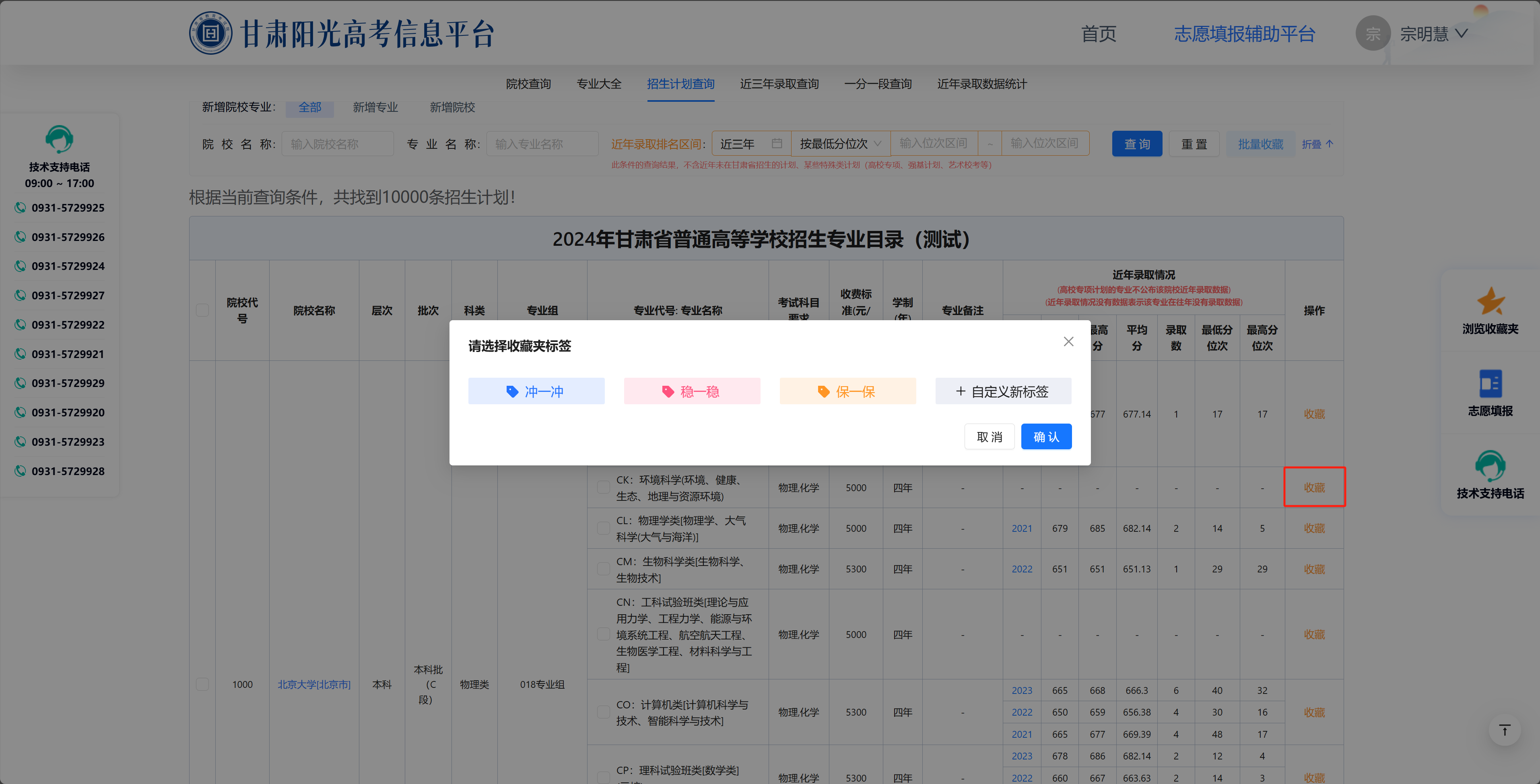1540x784 pixels.
Task: Toggle the select-all checkbox in table header
Action: point(203,310)
